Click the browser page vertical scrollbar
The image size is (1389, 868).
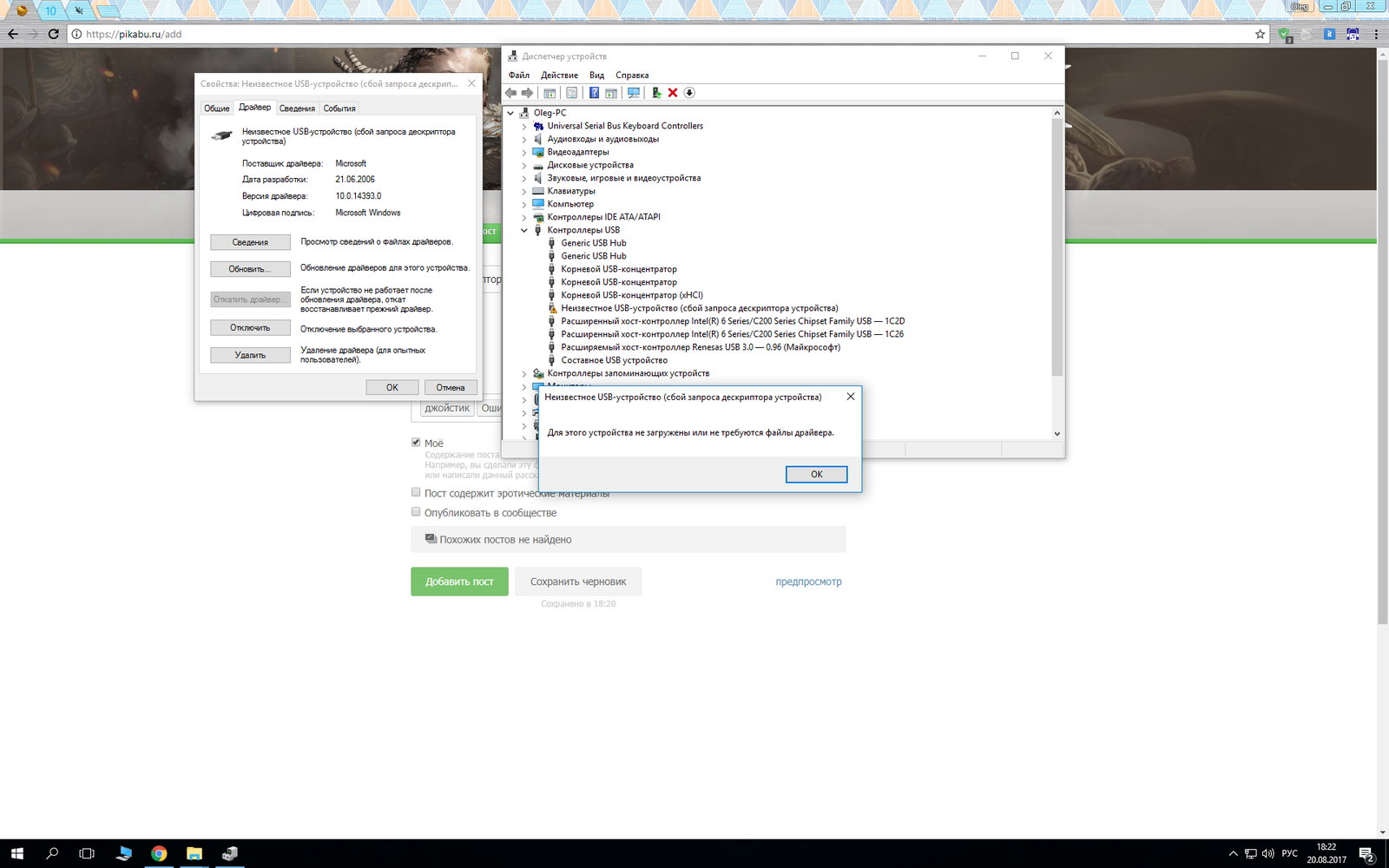[x=1382, y=343]
